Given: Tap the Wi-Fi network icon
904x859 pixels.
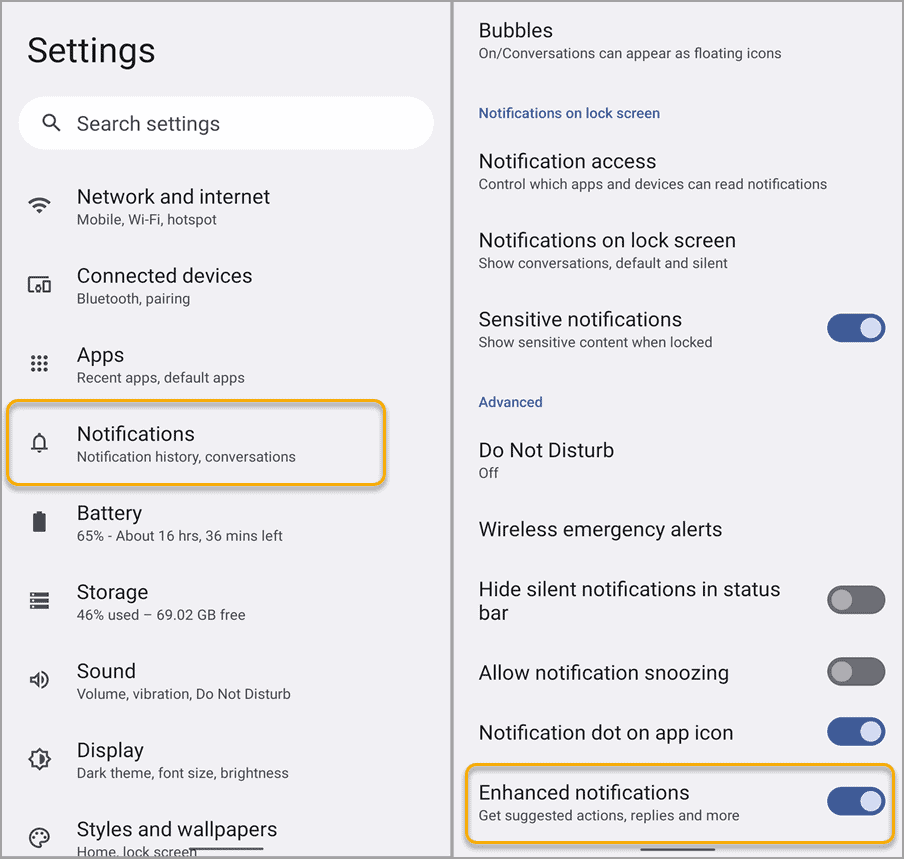Looking at the screenshot, I should [x=39, y=206].
